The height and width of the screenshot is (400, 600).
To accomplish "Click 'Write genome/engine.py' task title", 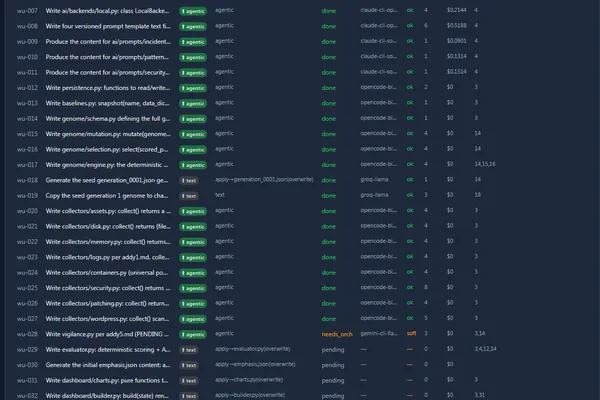I will click(x=107, y=165).
